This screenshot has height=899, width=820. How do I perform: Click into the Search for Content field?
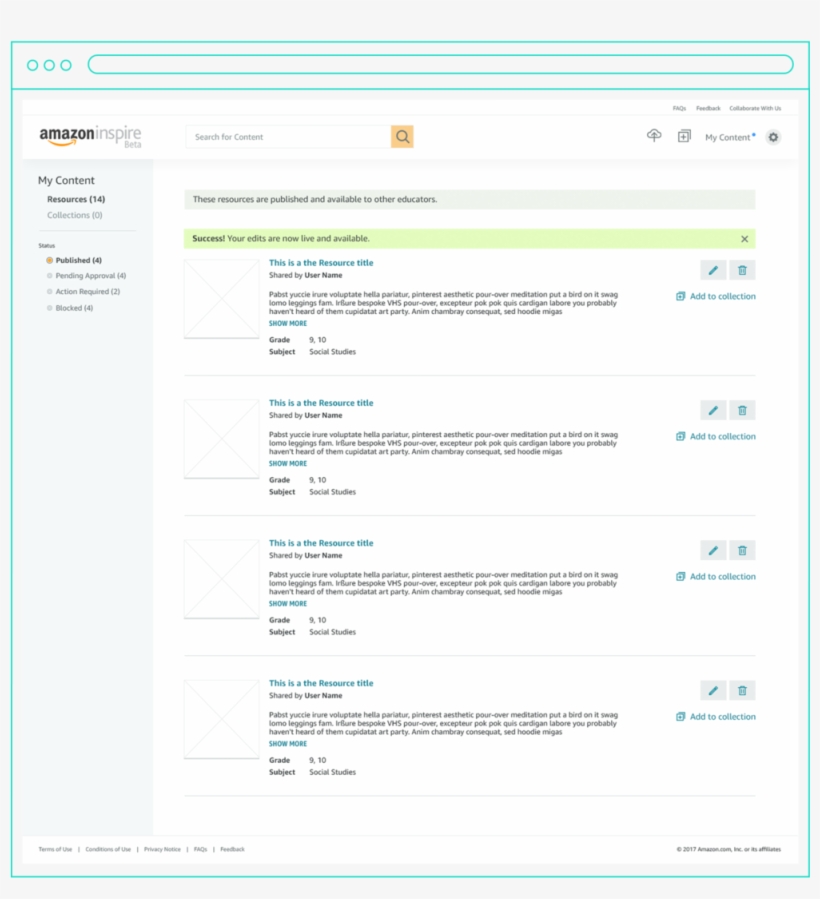pyautogui.click(x=288, y=137)
